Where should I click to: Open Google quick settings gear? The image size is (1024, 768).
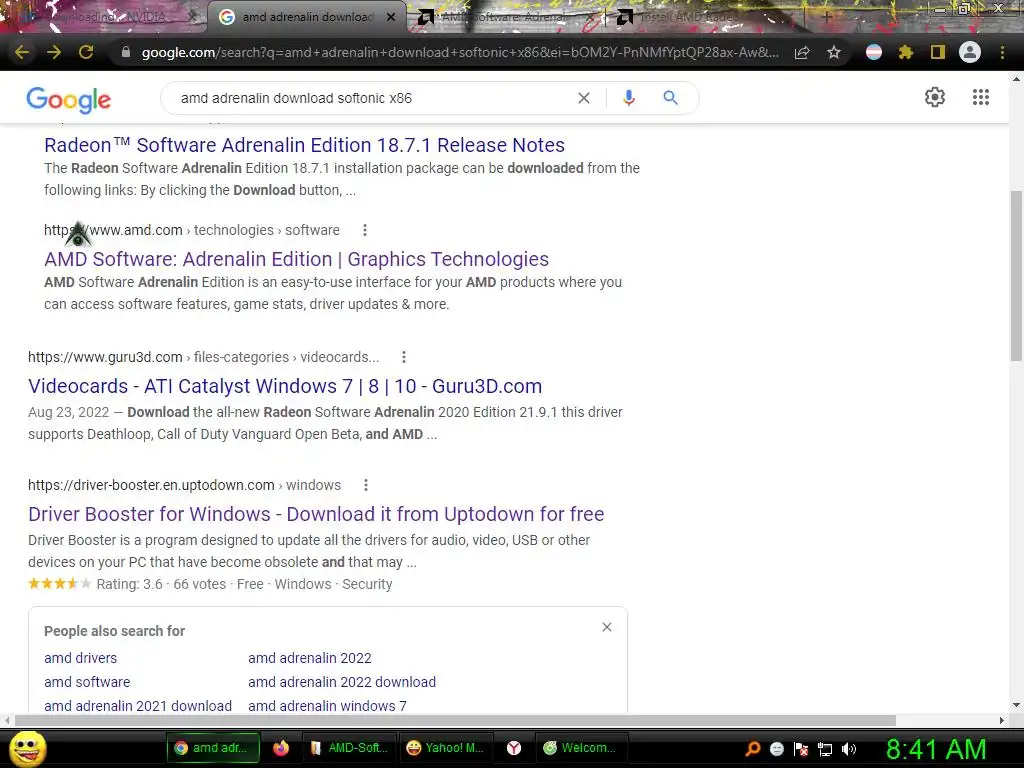point(935,97)
